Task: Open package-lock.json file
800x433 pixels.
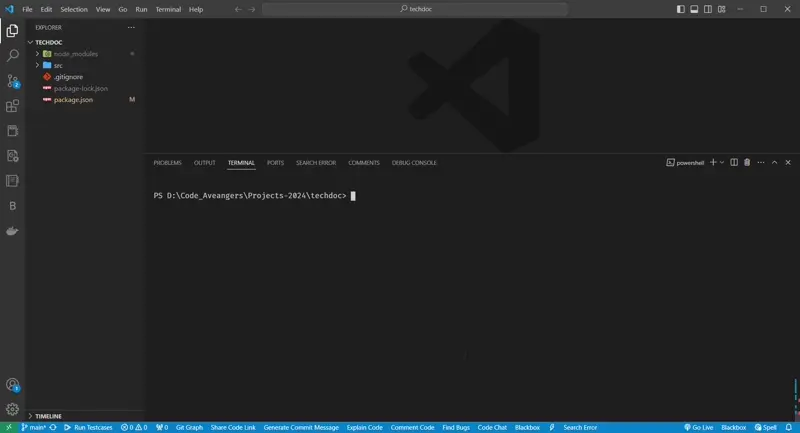Action: (84, 88)
